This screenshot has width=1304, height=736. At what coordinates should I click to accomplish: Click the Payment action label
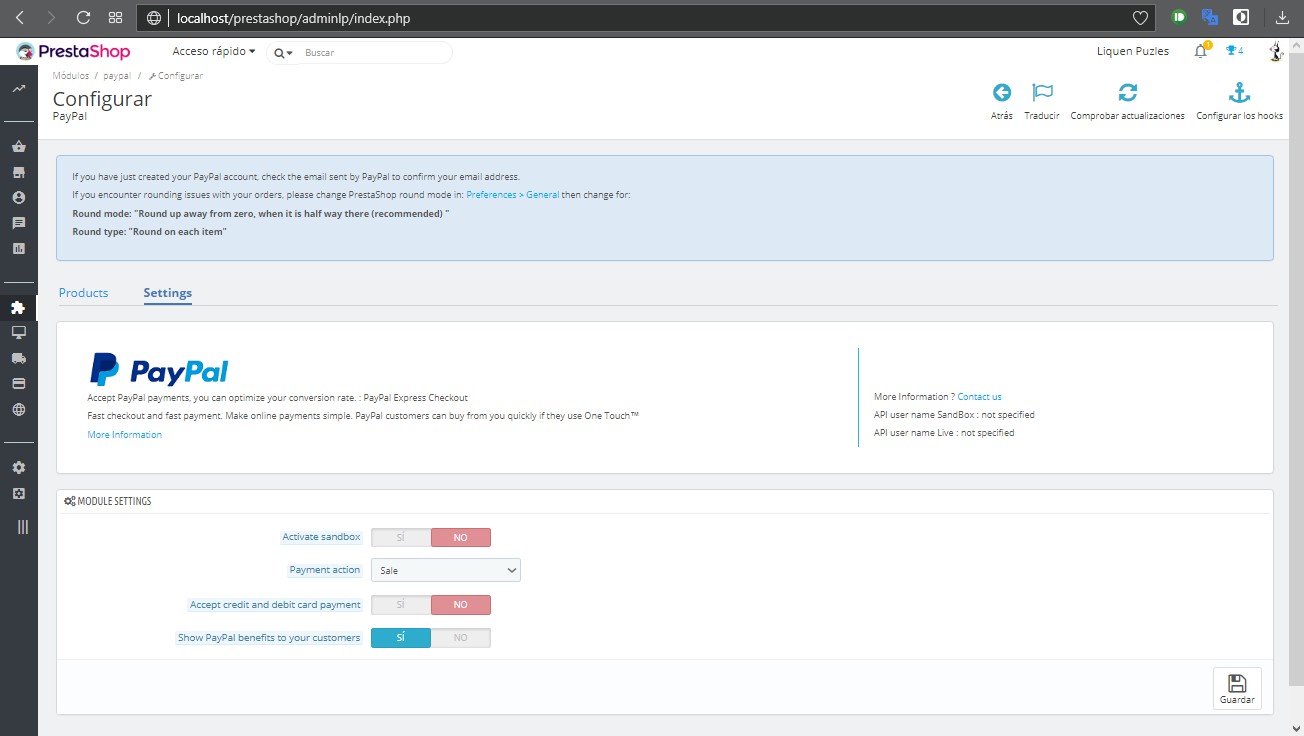325,570
